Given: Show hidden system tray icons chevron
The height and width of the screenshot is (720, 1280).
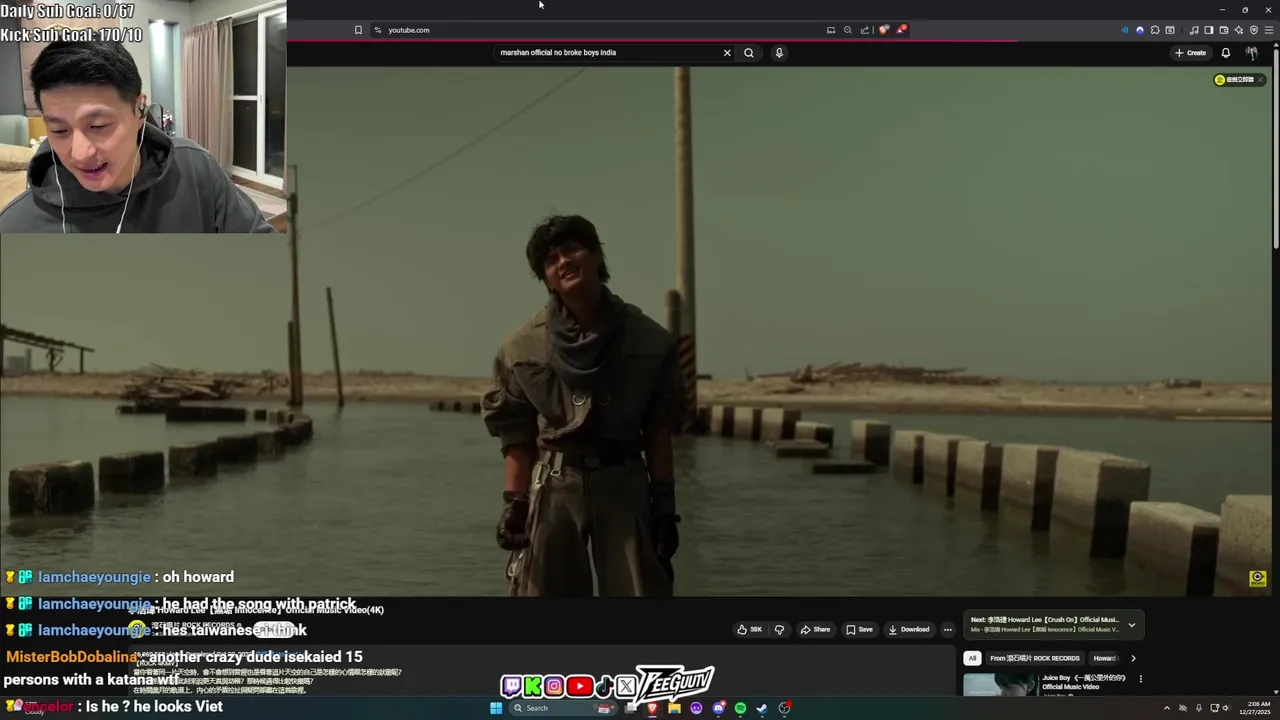Looking at the screenshot, I should coord(1166,708).
